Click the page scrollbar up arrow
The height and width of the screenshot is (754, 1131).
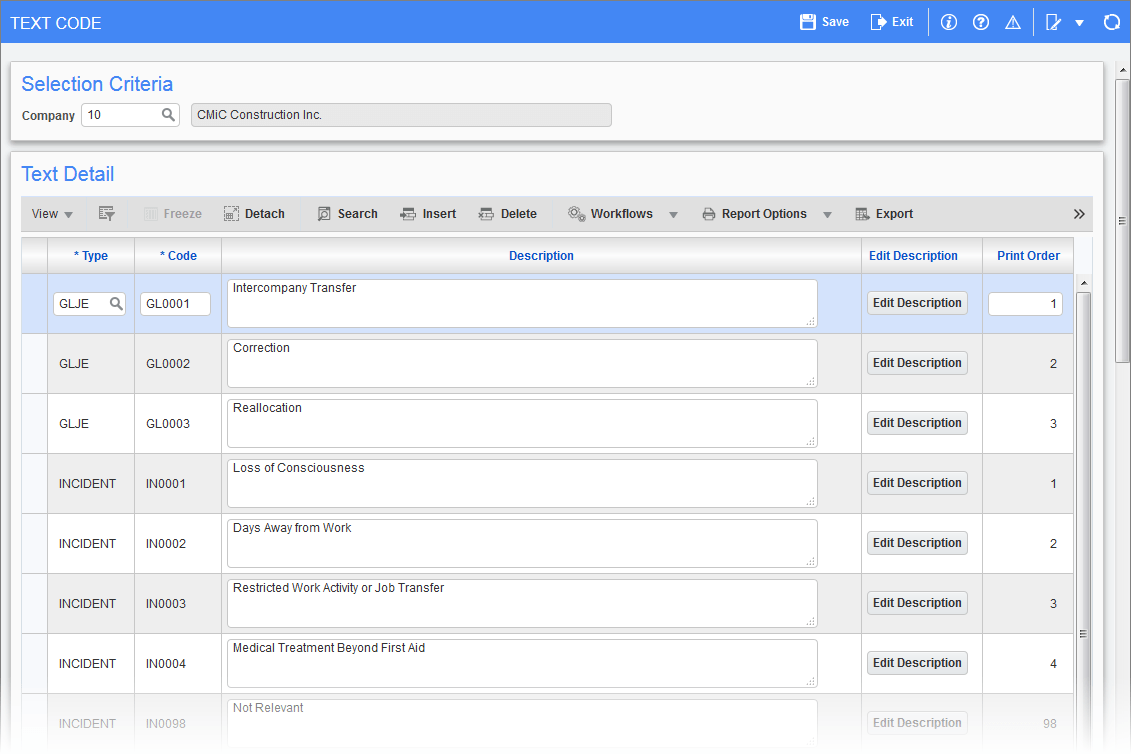pyautogui.click(x=1122, y=70)
